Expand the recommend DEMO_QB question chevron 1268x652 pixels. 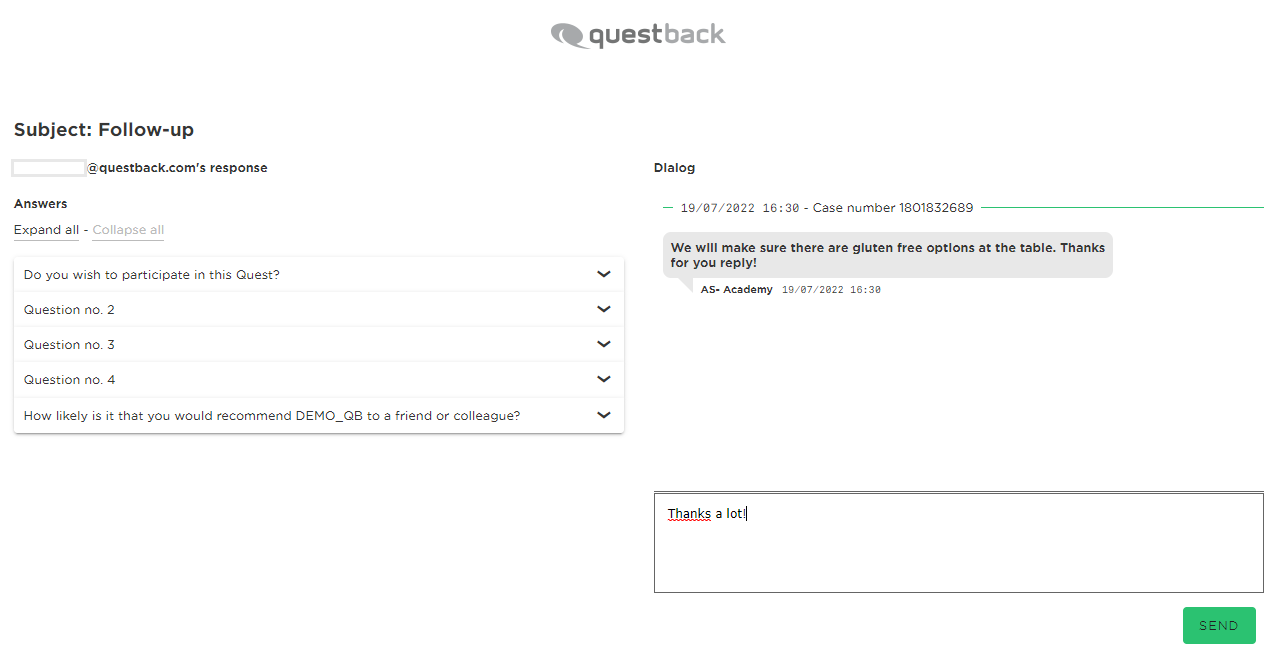coord(603,415)
